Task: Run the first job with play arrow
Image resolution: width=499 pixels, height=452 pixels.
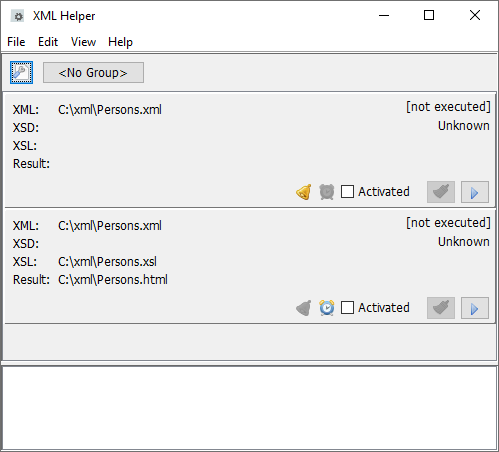Action: click(475, 192)
